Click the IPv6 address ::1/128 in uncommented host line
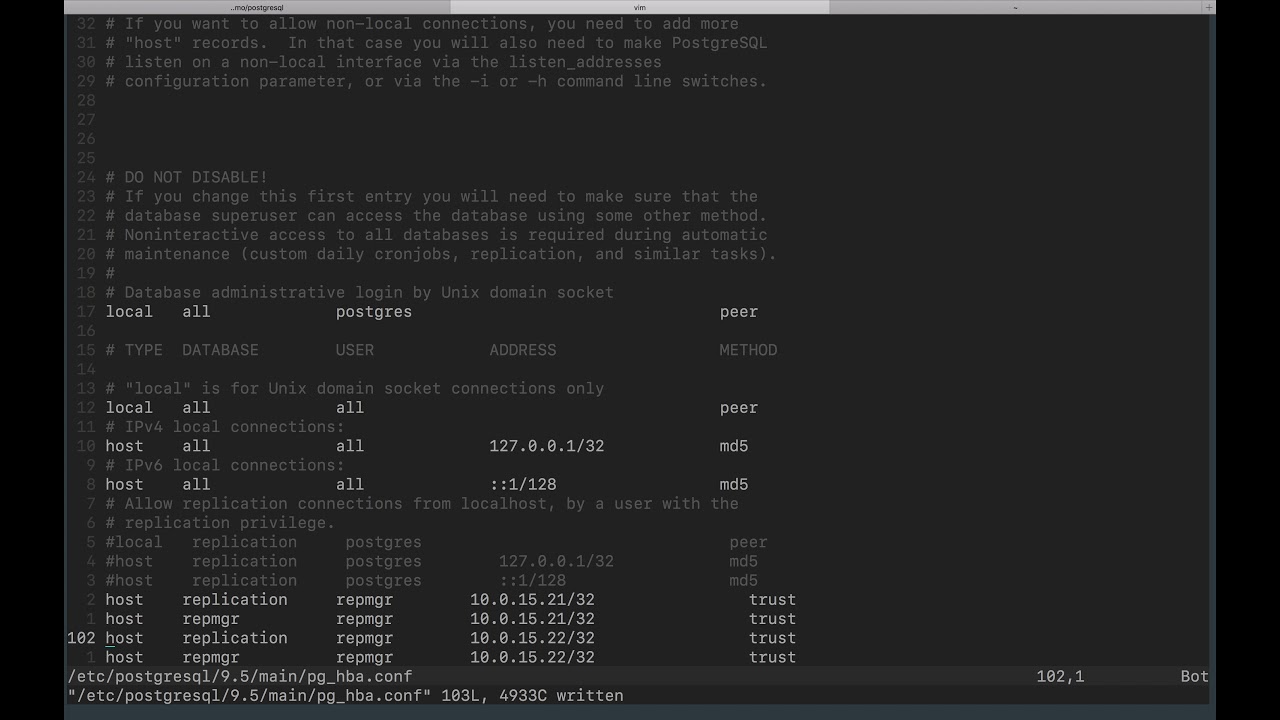1280x720 pixels. (x=523, y=484)
